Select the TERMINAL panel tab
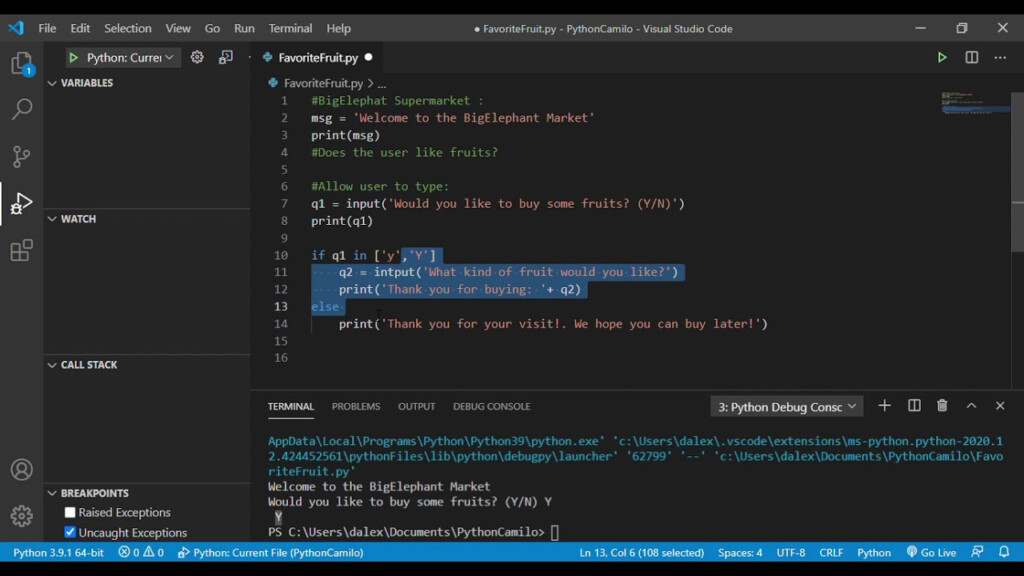 [291, 406]
